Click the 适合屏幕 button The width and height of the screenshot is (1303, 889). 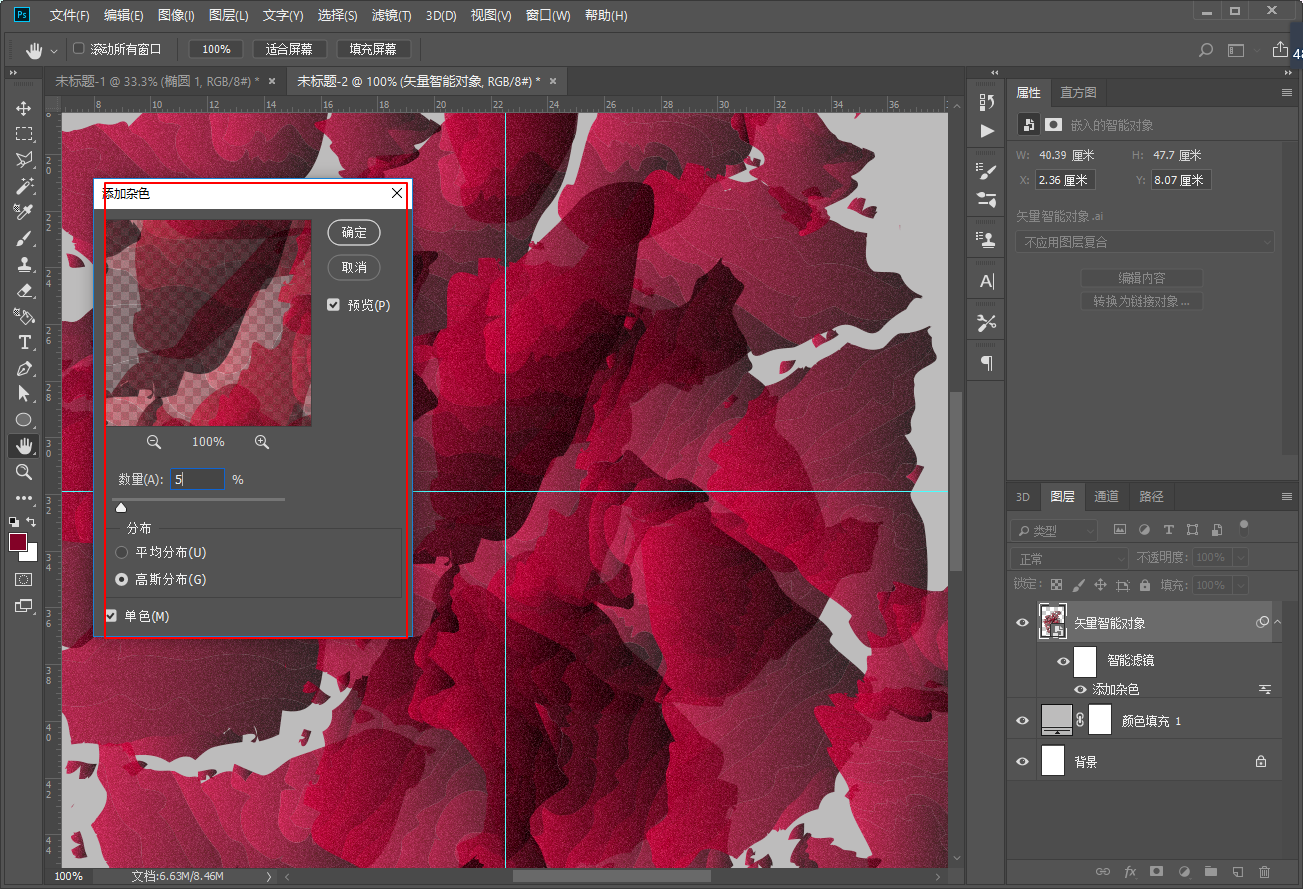click(289, 49)
